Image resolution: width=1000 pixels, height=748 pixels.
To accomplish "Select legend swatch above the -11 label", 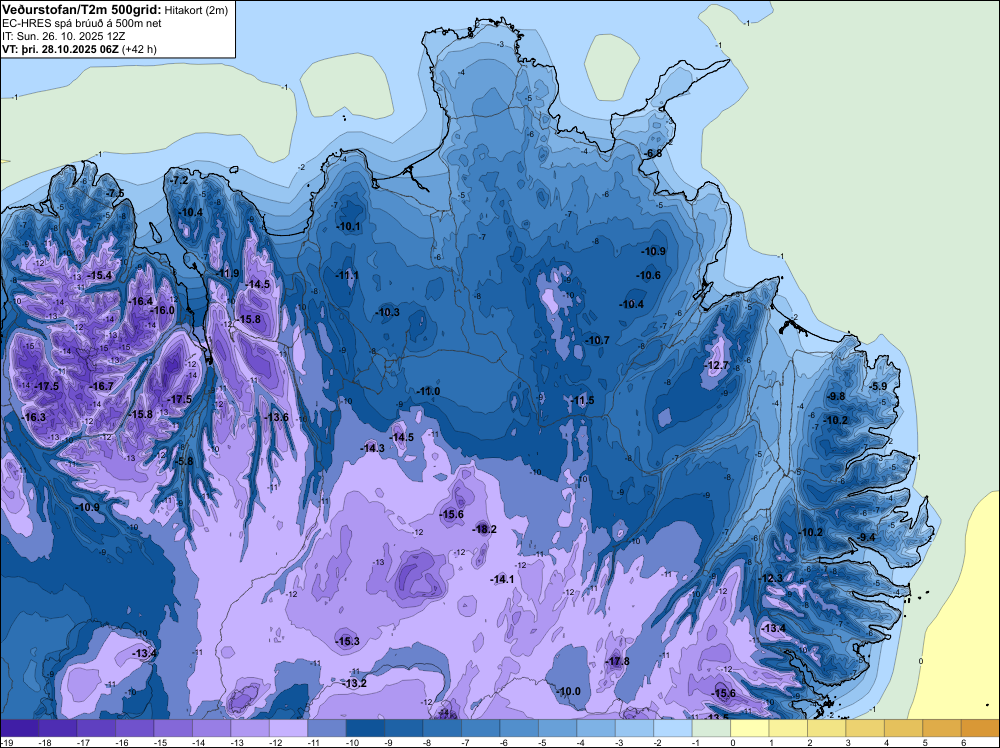I will (327, 728).
